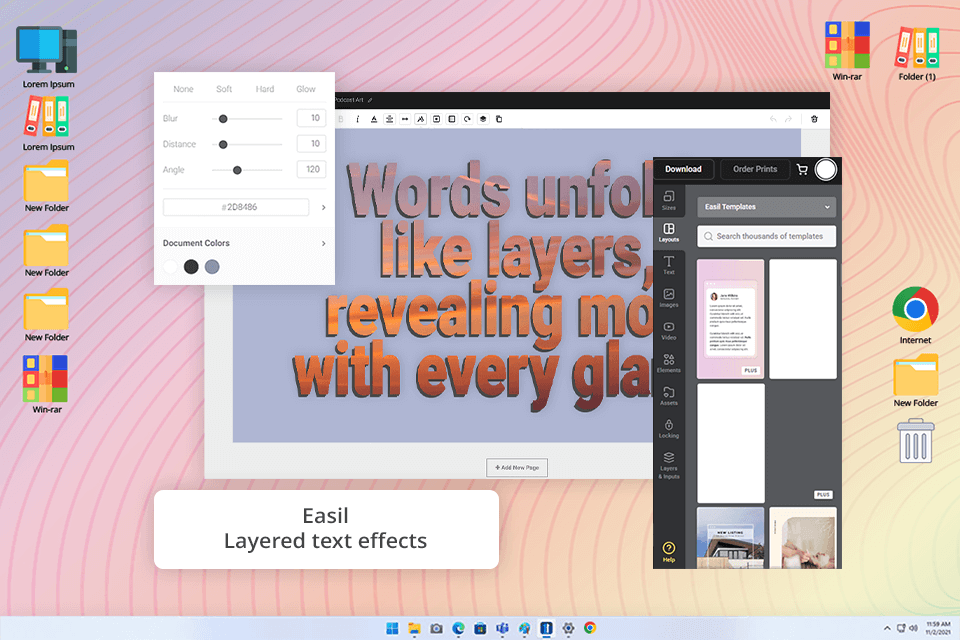Select the None shadow option
Image resolution: width=960 pixels, height=640 pixels.
point(183,89)
